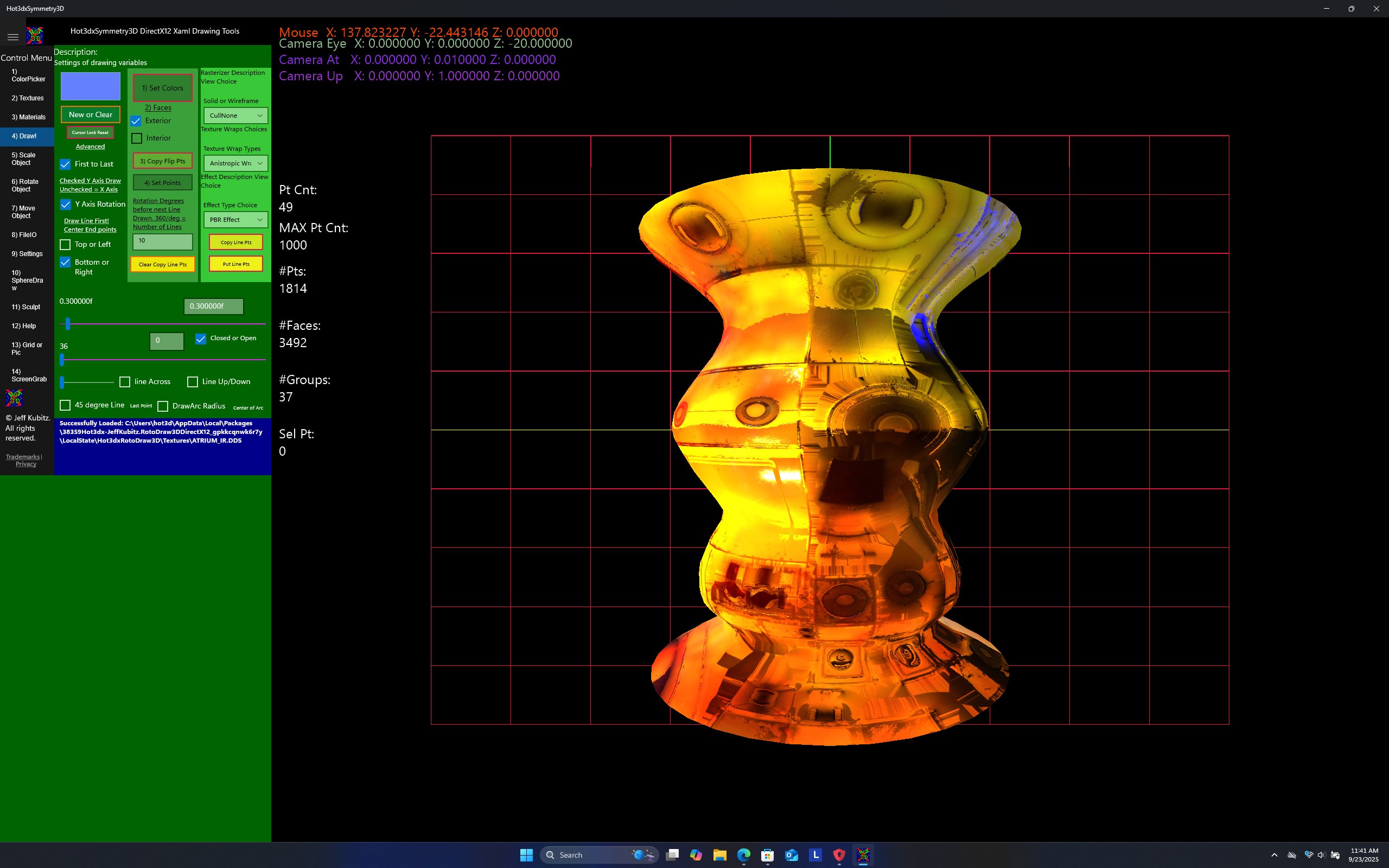Select 2) Textures in the Control Menu
1389x868 pixels.
pyautogui.click(x=27, y=98)
